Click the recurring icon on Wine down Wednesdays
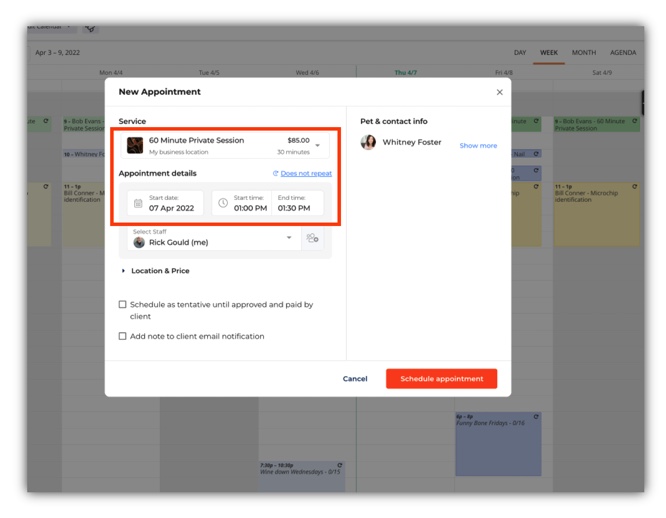 339,465
